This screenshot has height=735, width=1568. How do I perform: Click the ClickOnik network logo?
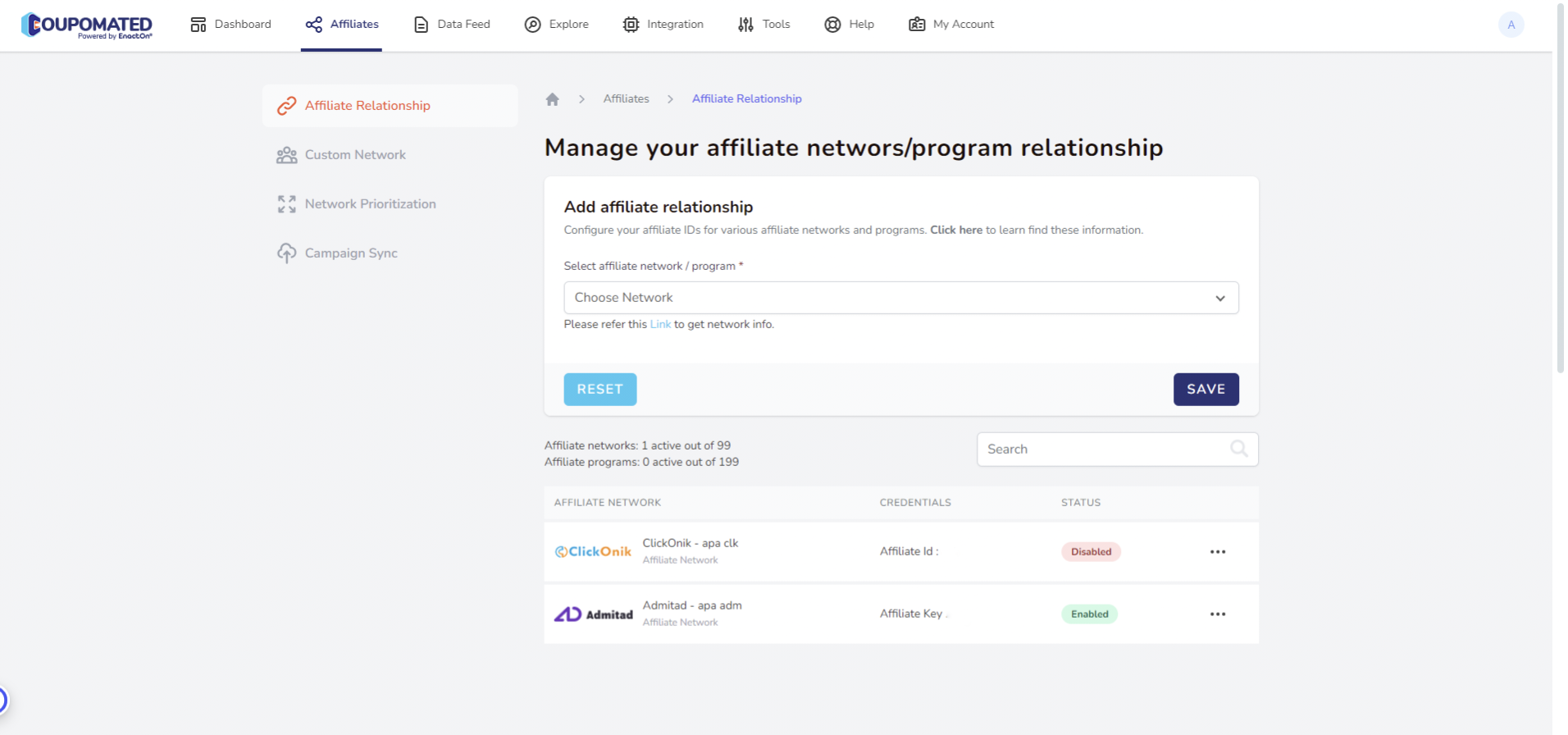point(593,552)
